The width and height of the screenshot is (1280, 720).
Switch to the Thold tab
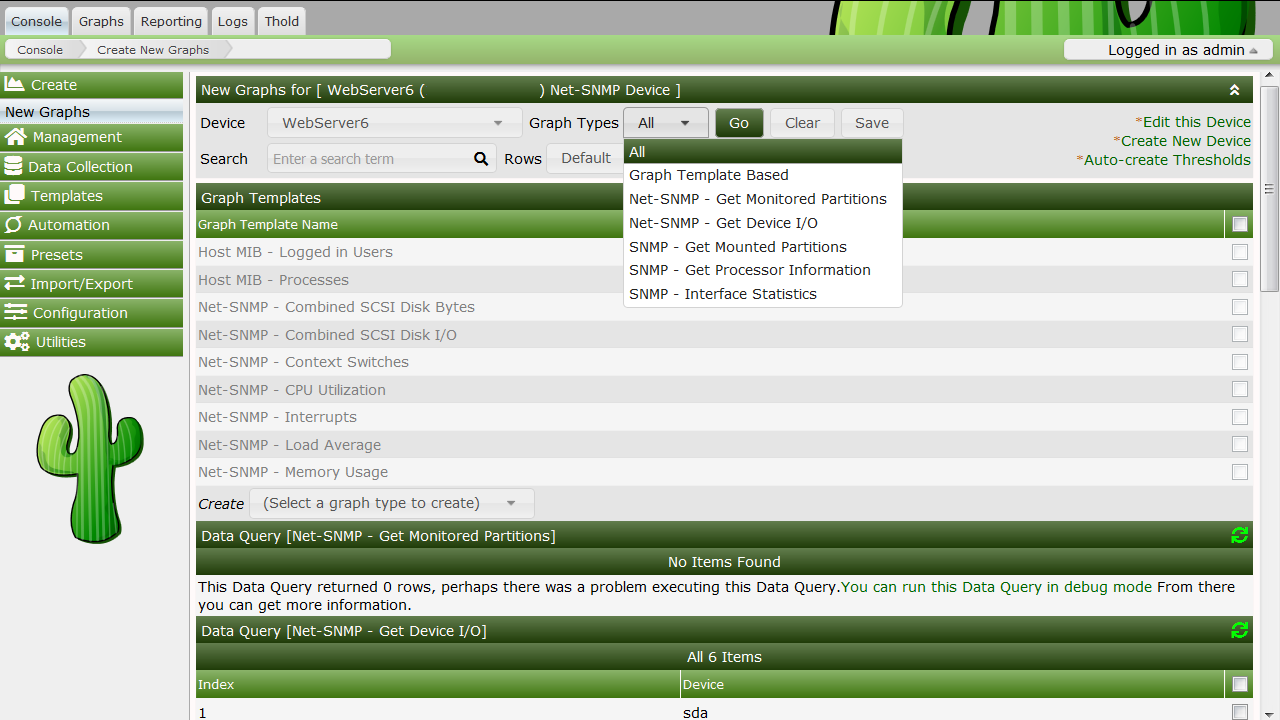tap(281, 21)
